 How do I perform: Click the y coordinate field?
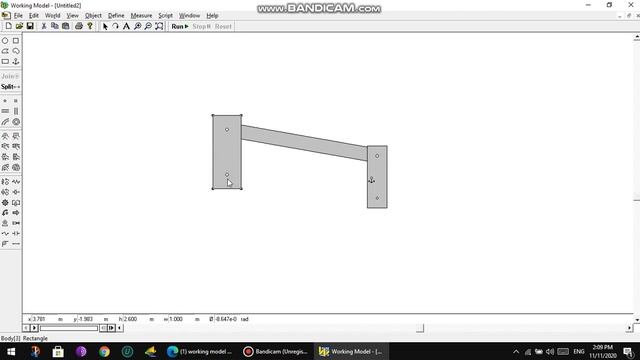pos(90,319)
